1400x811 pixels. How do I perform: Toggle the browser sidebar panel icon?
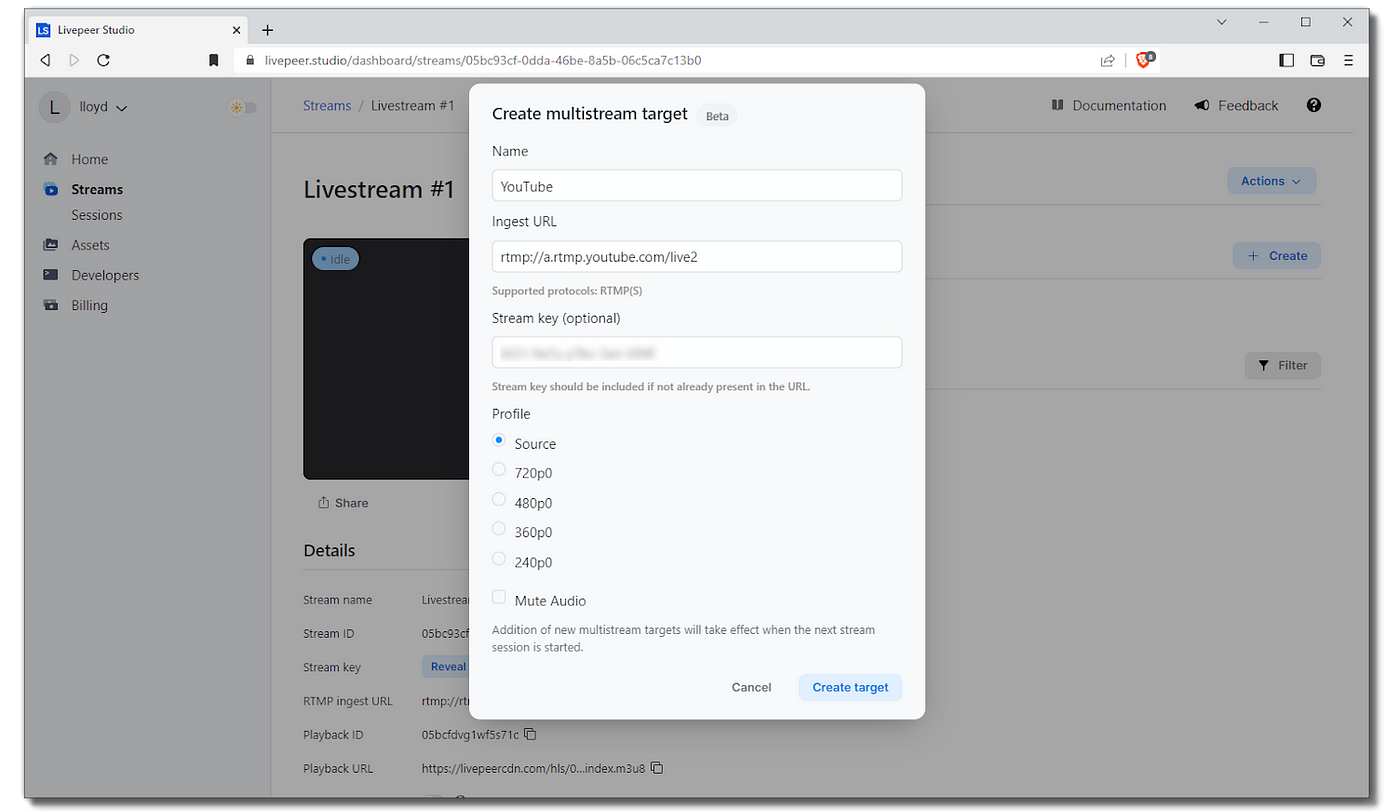[x=1287, y=60]
